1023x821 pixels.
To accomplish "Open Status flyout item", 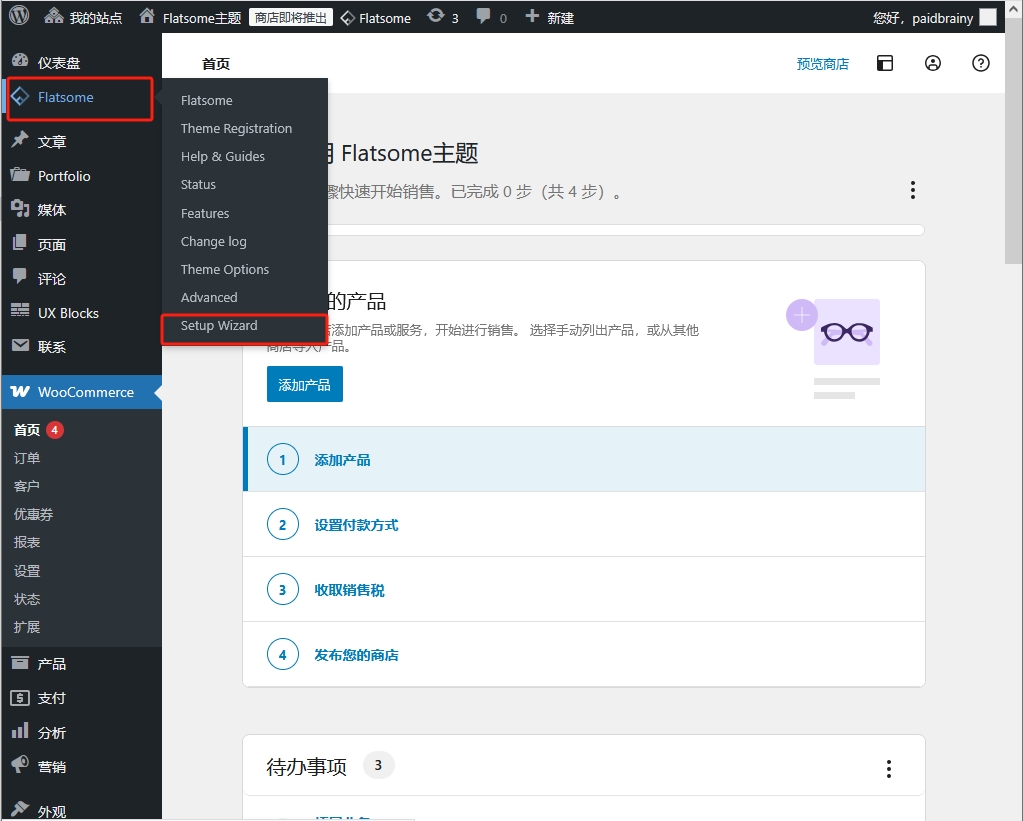I will click(x=198, y=185).
